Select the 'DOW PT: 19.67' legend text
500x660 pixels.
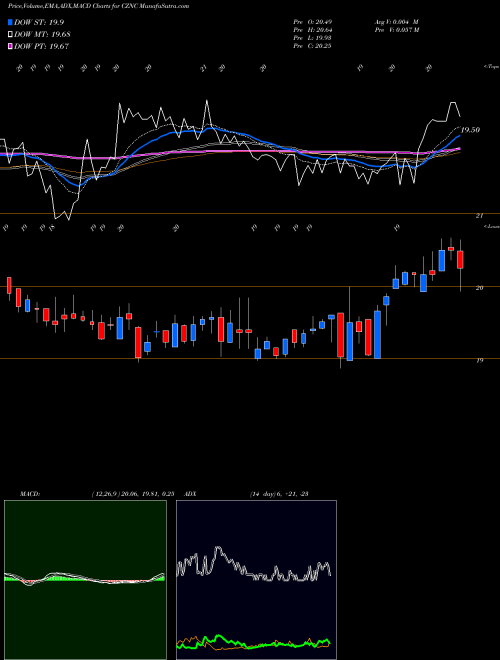pos(42,46)
